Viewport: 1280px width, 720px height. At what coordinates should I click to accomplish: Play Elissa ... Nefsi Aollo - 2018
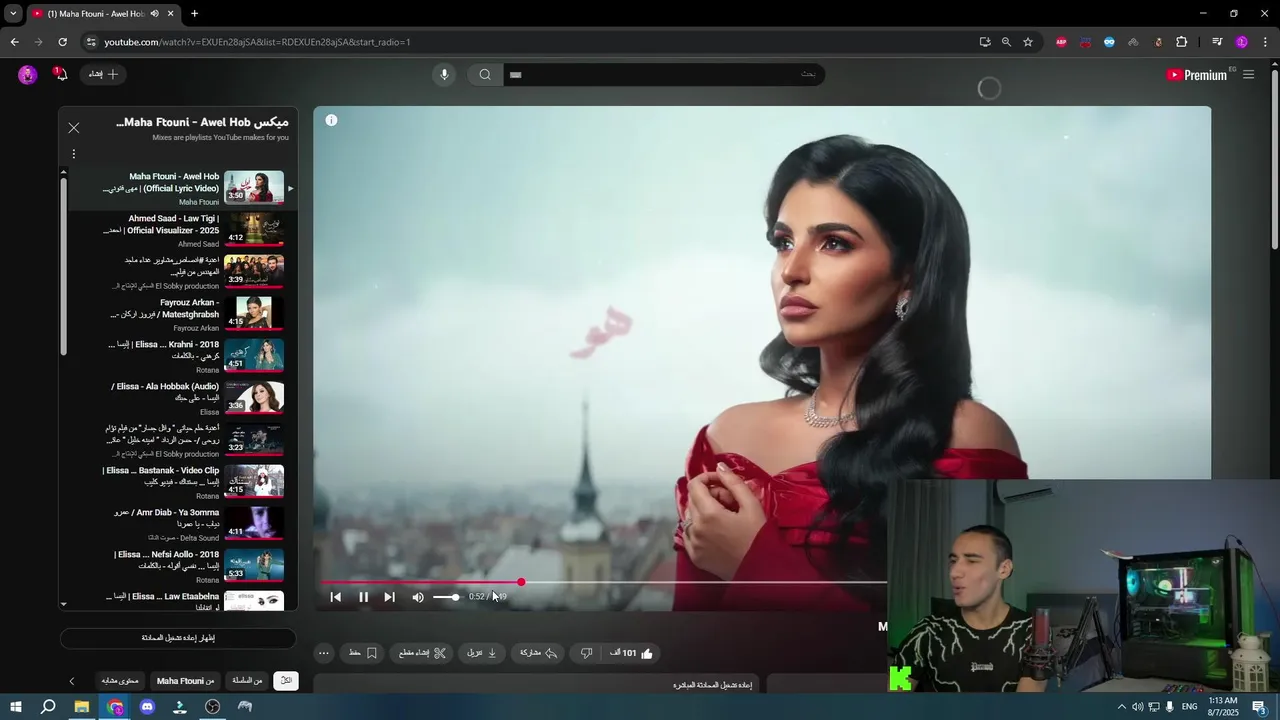coord(178,566)
